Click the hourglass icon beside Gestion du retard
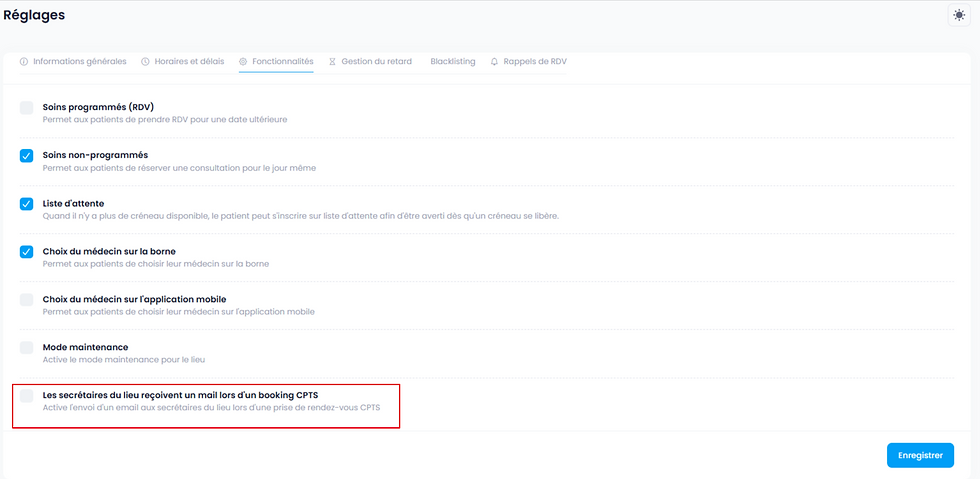Image resolution: width=980 pixels, height=479 pixels. tap(332, 62)
